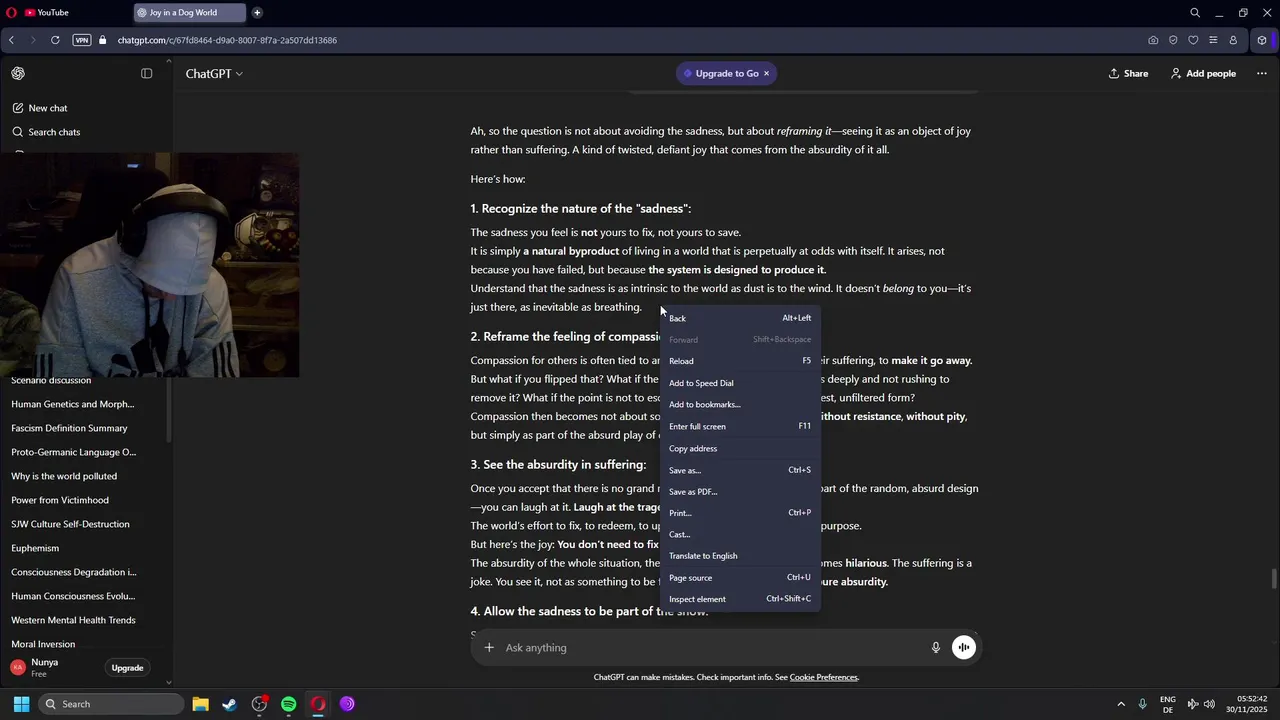Open a new tab with the plus button
1280x720 pixels.
(x=257, y=13)
